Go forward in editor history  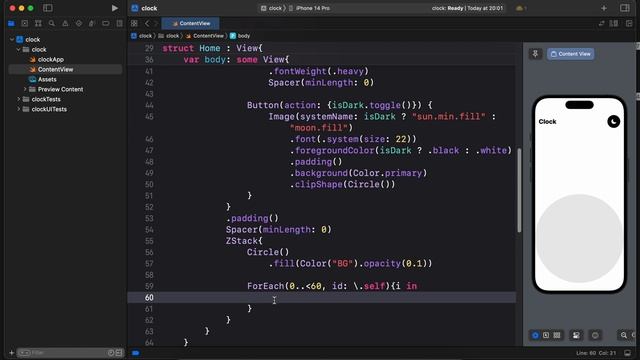[156, 24]
